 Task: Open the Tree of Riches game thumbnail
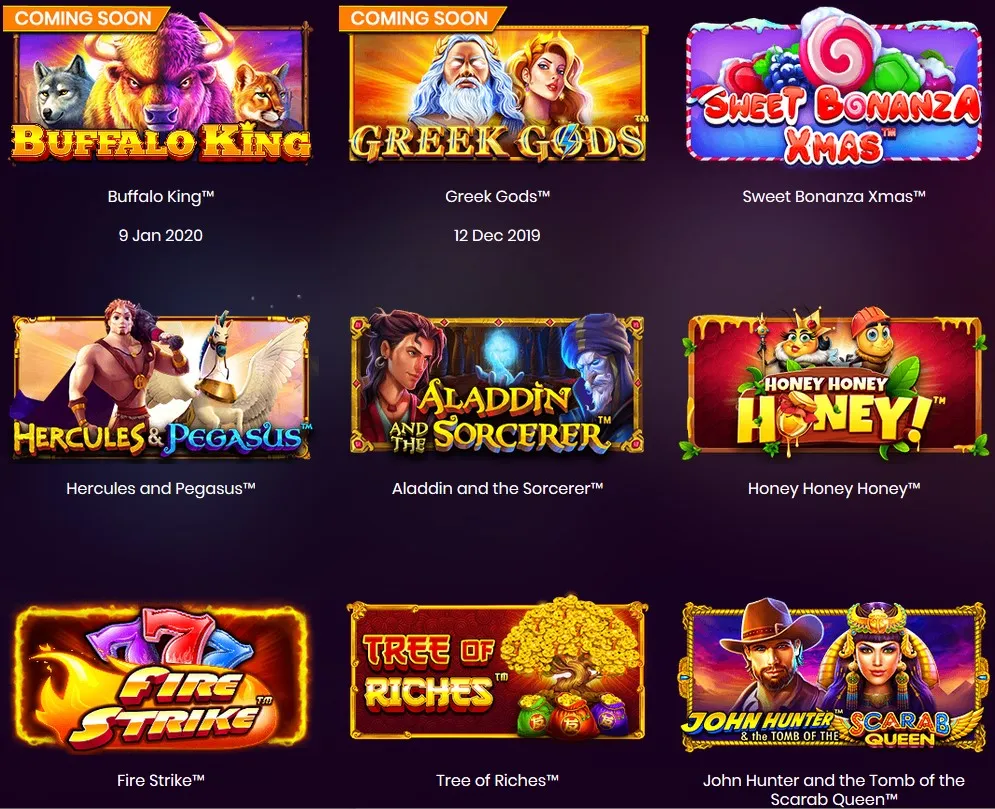pos(498,669)
